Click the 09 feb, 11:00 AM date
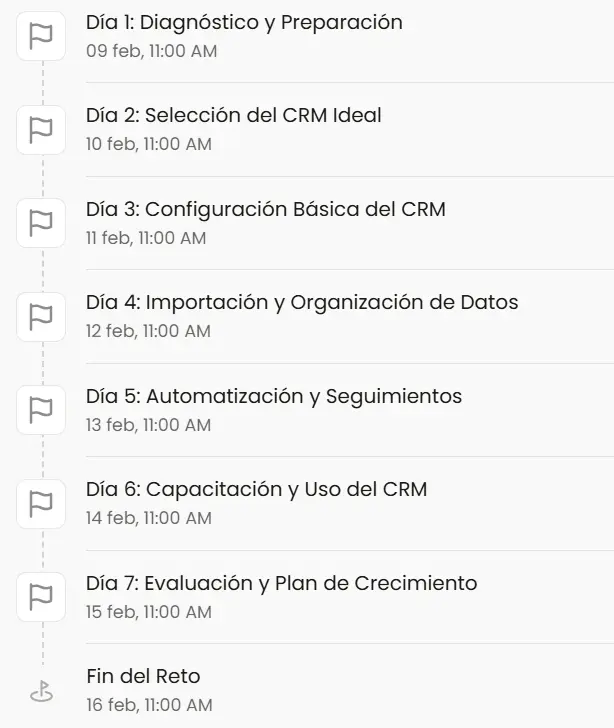 click(x=151, y=51)
